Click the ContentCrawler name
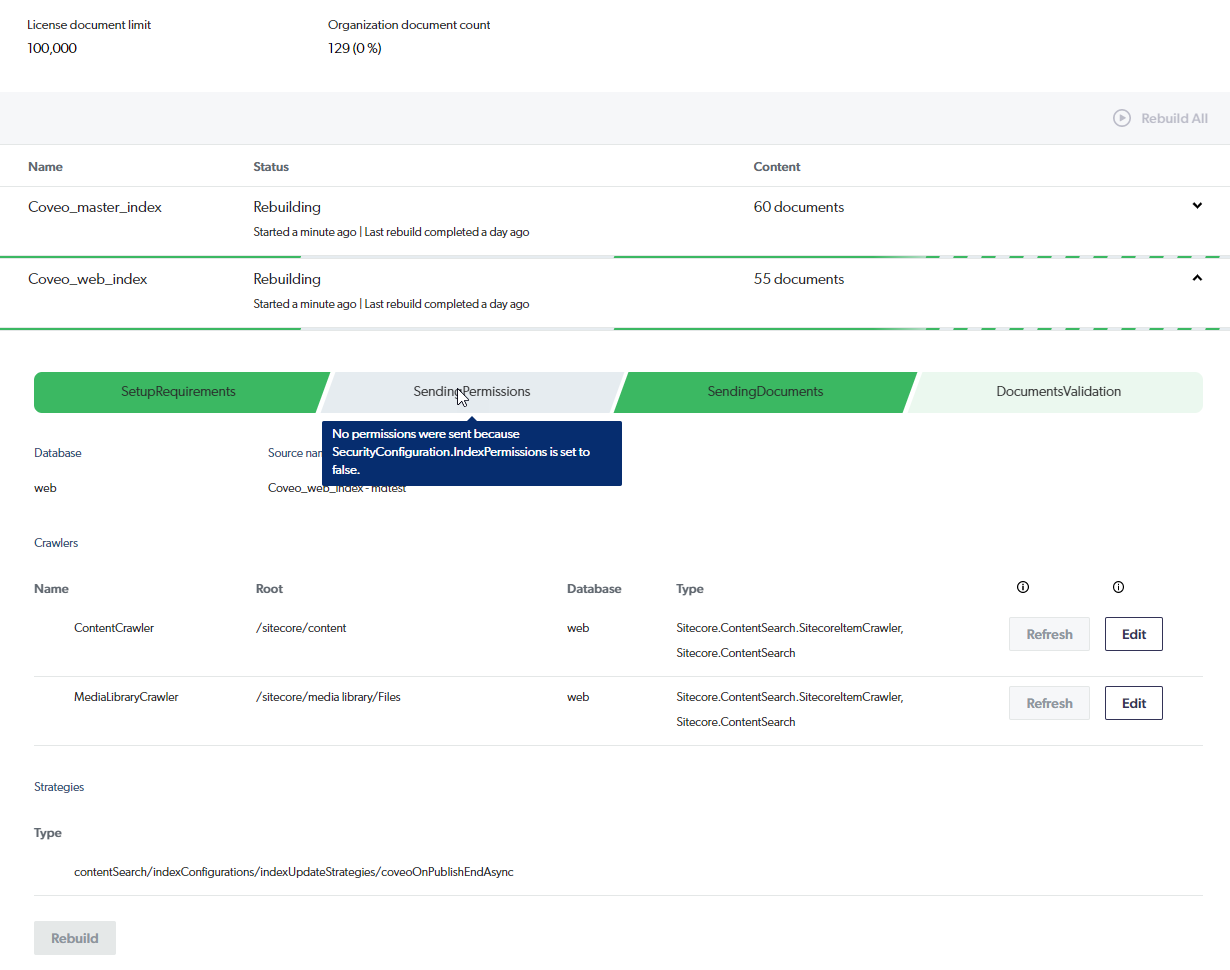This screenshot has height=970, width=1230. (114, 628)
